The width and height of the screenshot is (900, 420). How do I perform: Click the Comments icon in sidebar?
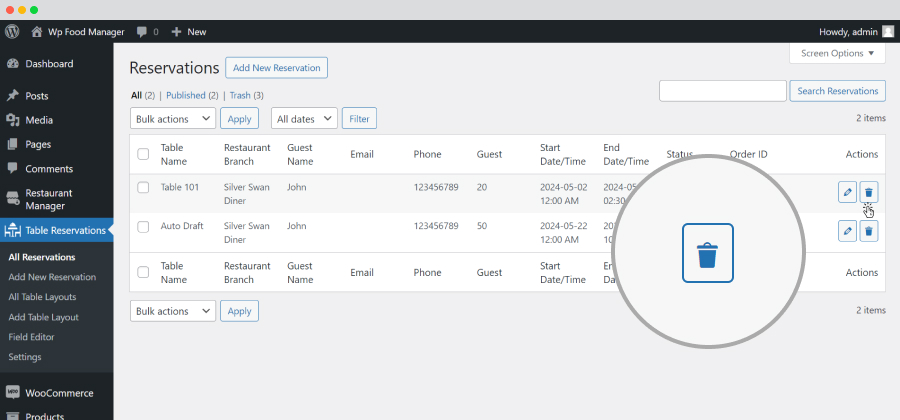pyautogui.click(x=13, y=169)
